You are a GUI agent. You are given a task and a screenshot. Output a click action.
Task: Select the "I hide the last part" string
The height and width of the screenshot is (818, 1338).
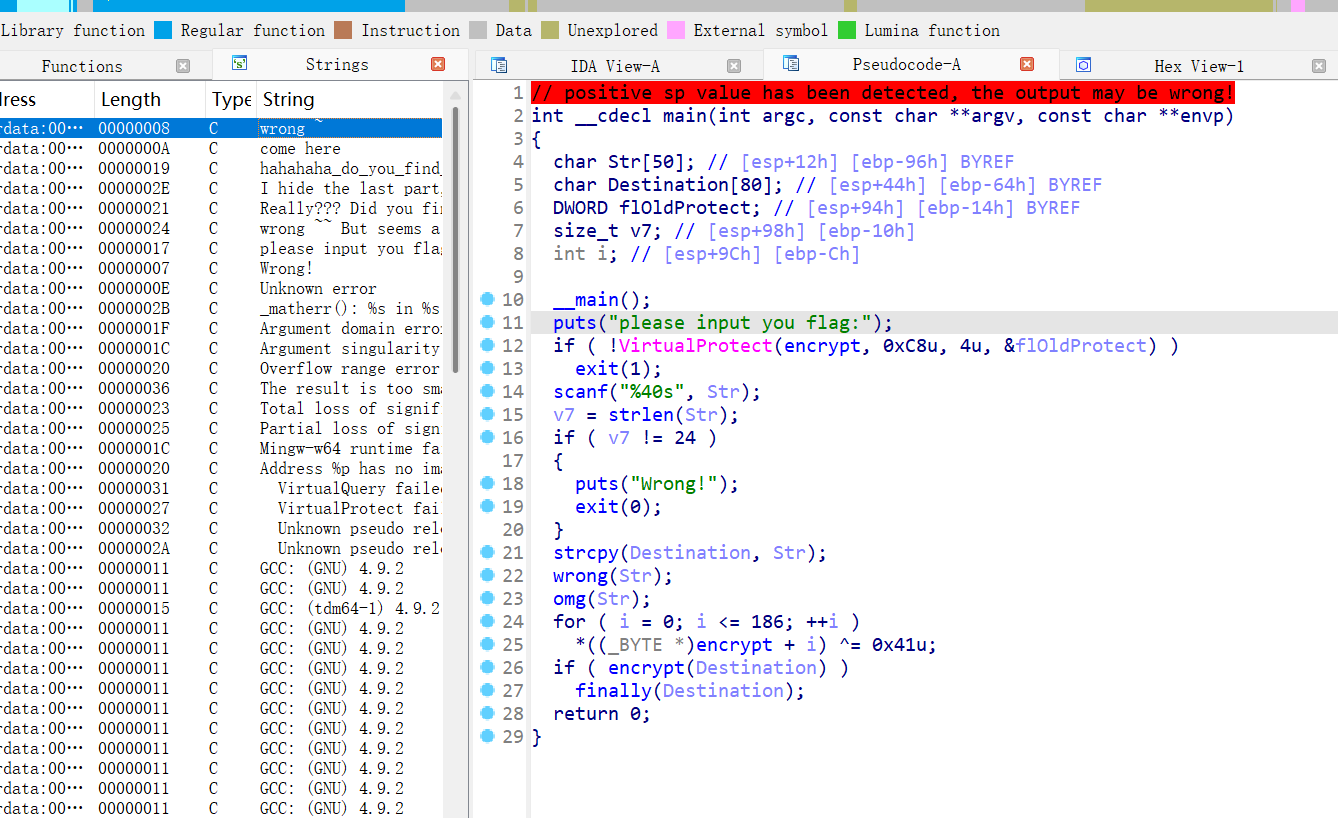[x=221, y=188]
